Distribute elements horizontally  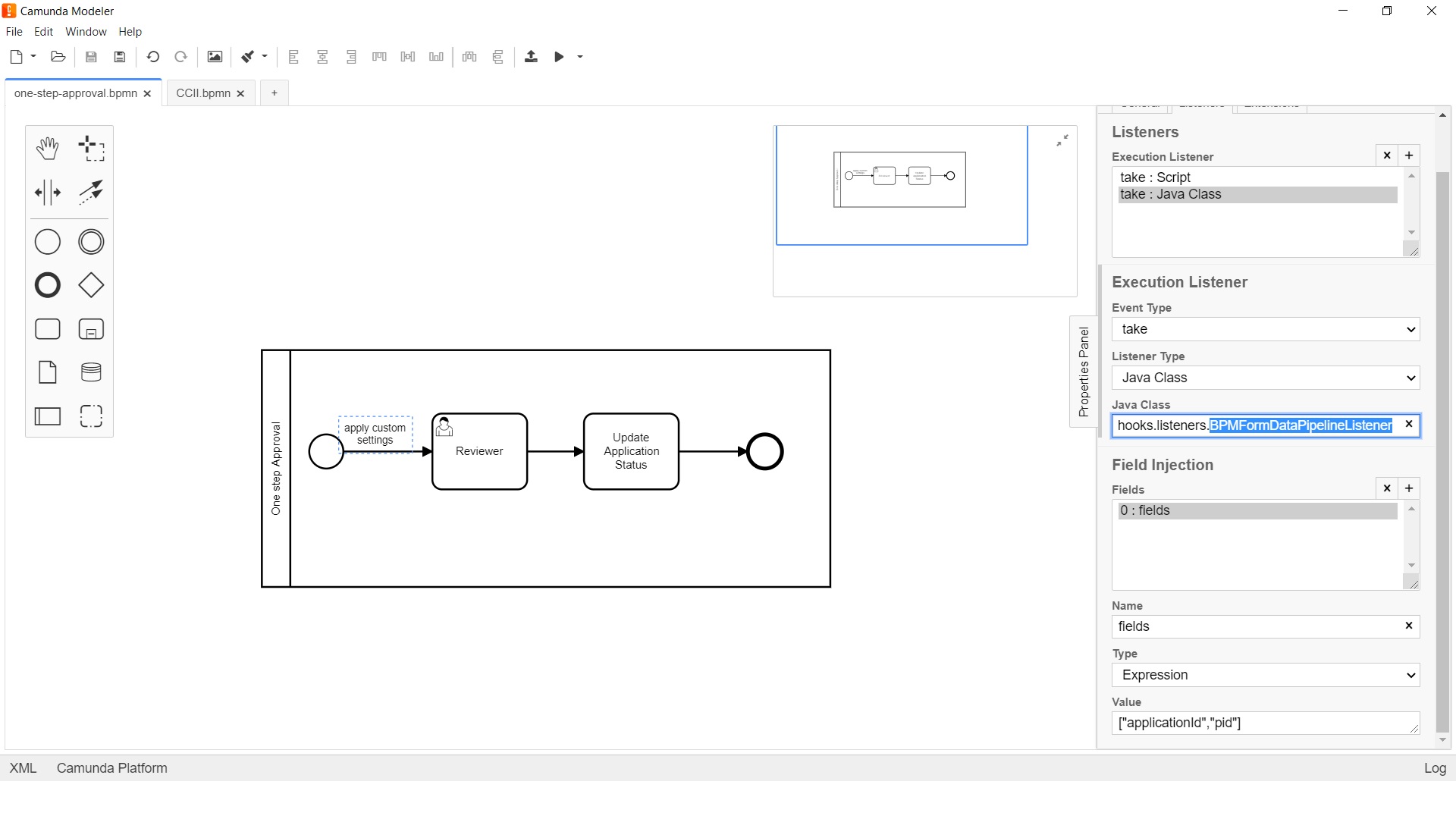469,57
